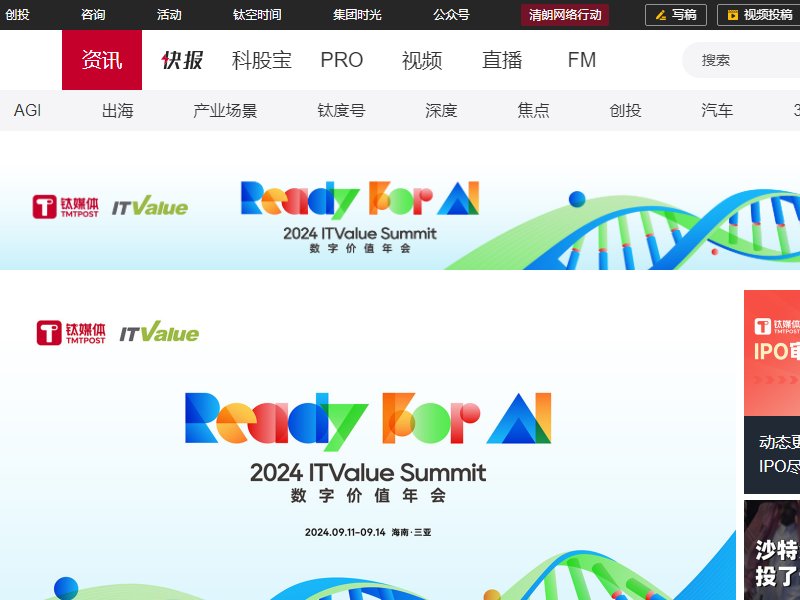Image resolution: width=800 pixels, height=600 pixels.
Task: Open the 沙特 sidebar article thumbnail
Action: (772, 550)
